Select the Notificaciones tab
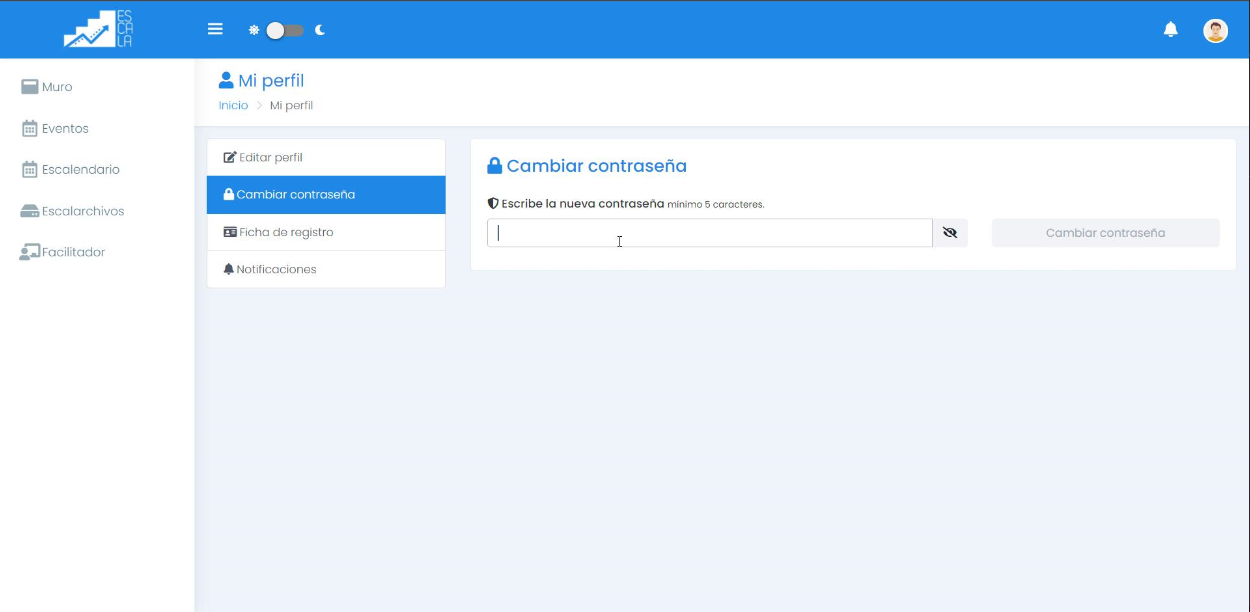This screenshot has height=612, width=1250. (x=276, y=269)
